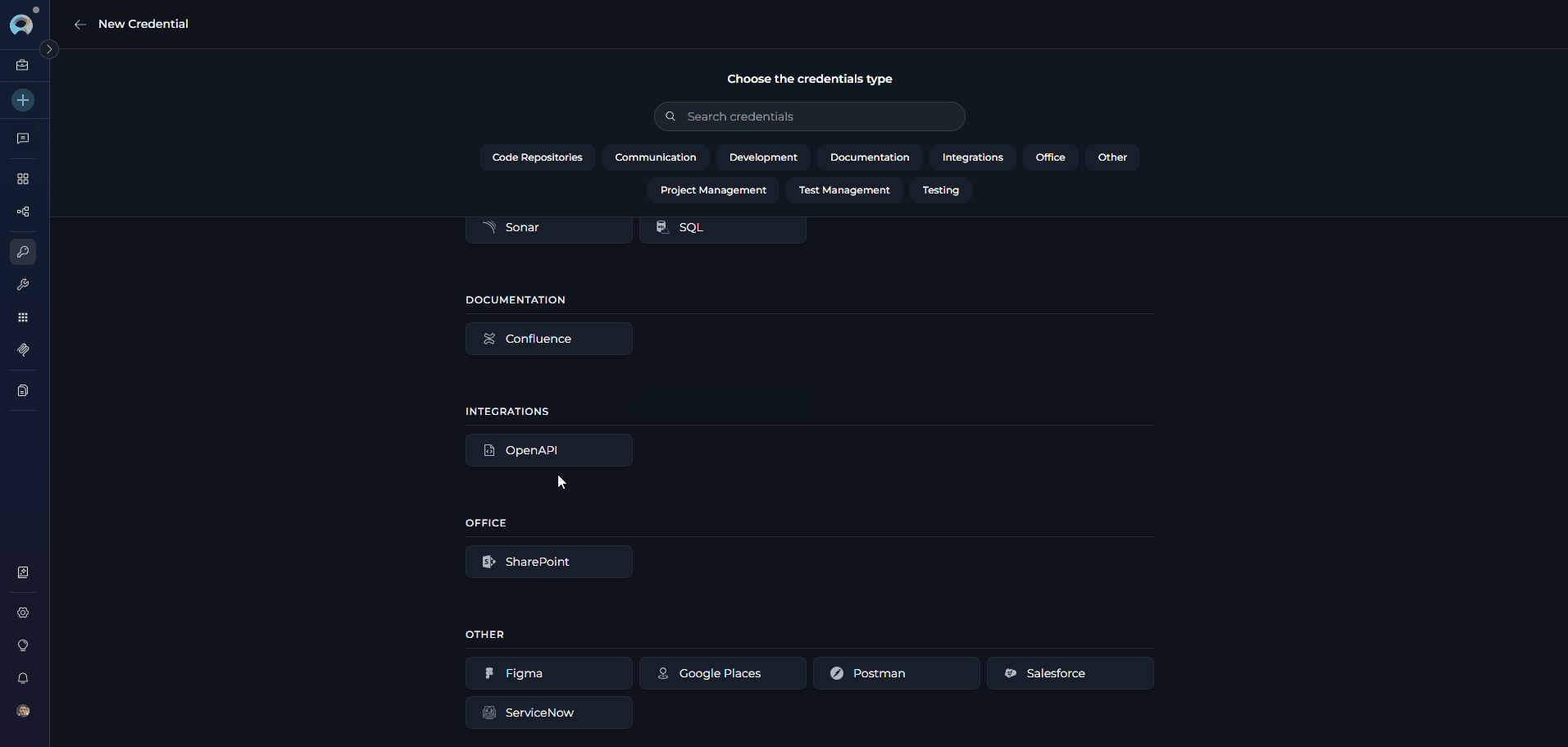Filter by Documentation category
This screenshot has height=747, width=1568.
click(870, 157)
